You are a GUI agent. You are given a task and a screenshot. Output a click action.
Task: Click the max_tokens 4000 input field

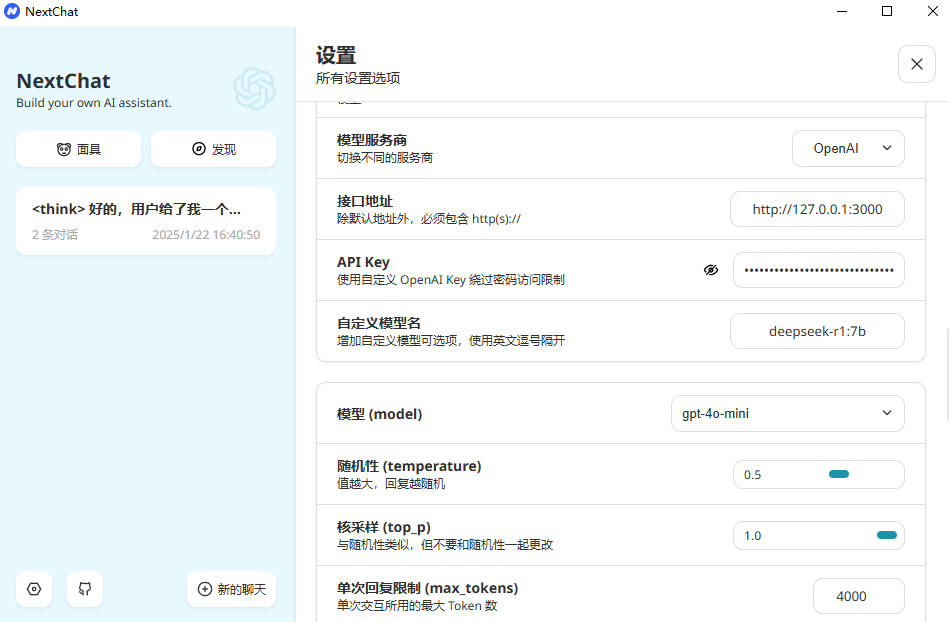coord(859,596)
